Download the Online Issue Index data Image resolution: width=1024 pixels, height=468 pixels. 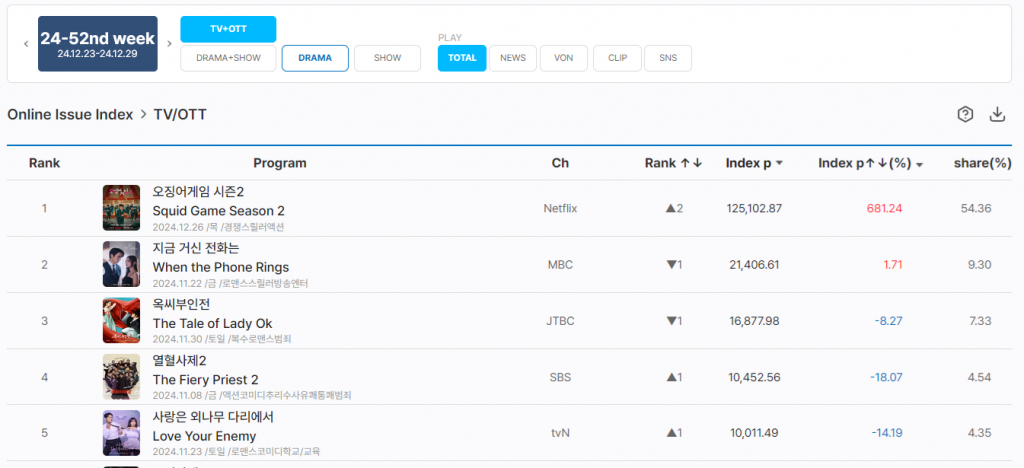[x=997, y=114]
